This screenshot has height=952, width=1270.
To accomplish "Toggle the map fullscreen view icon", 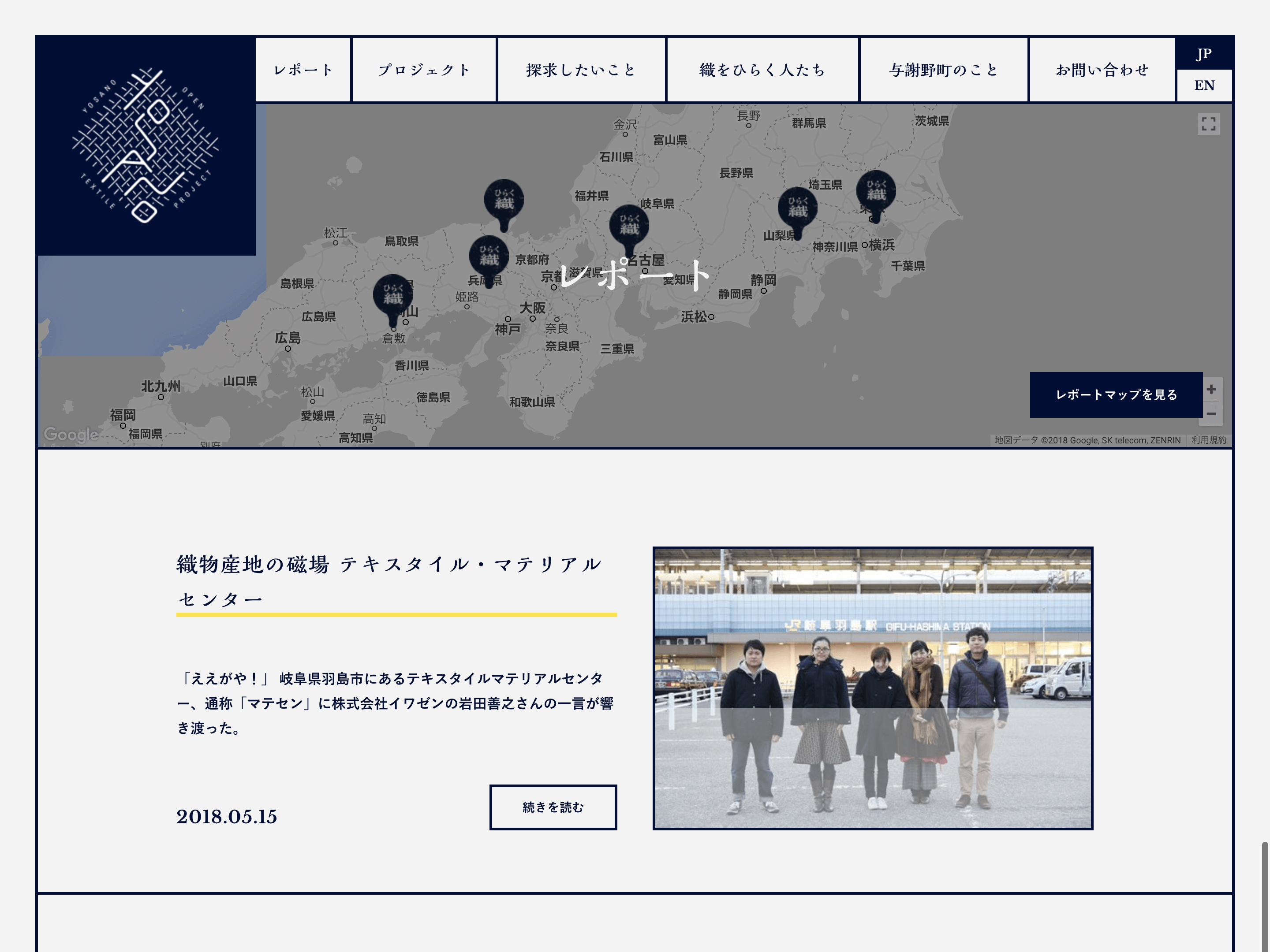I will 1208,124.
